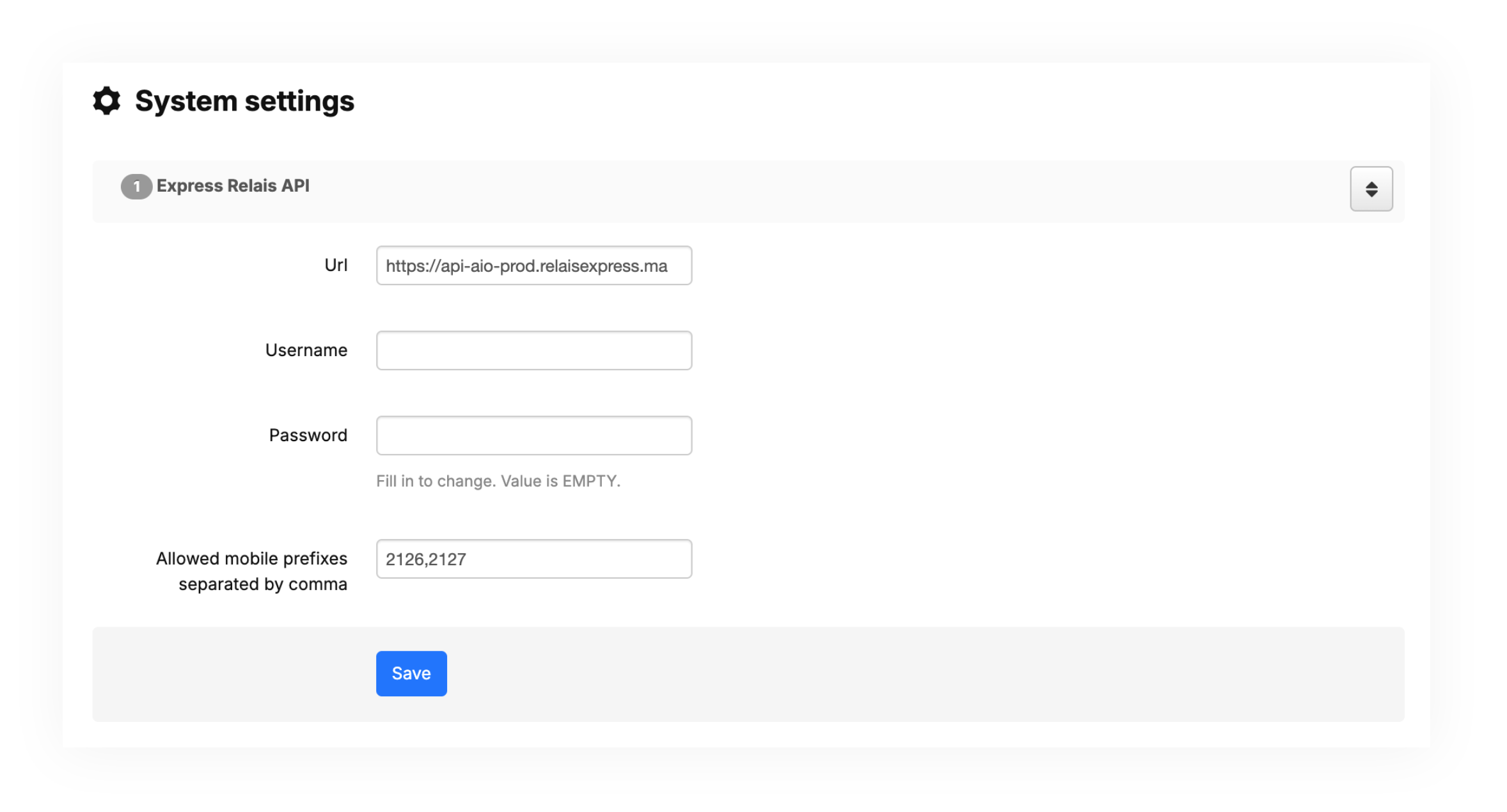Click the Username label text
1507x812 pixels.
[306, 350]
